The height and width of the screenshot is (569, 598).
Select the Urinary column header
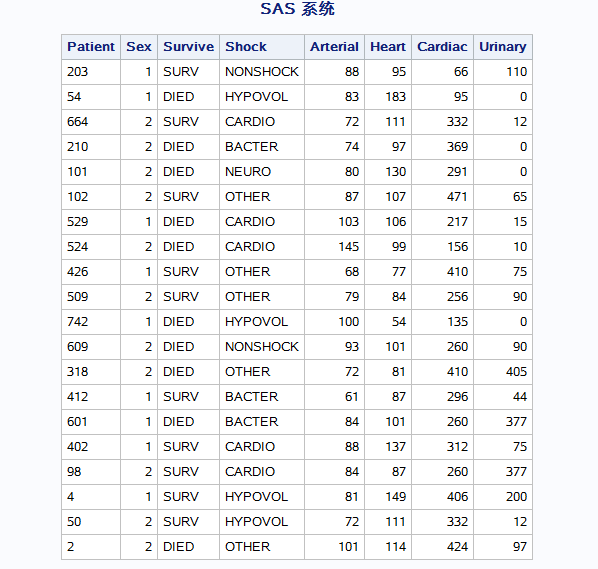(x=503, y=47)
